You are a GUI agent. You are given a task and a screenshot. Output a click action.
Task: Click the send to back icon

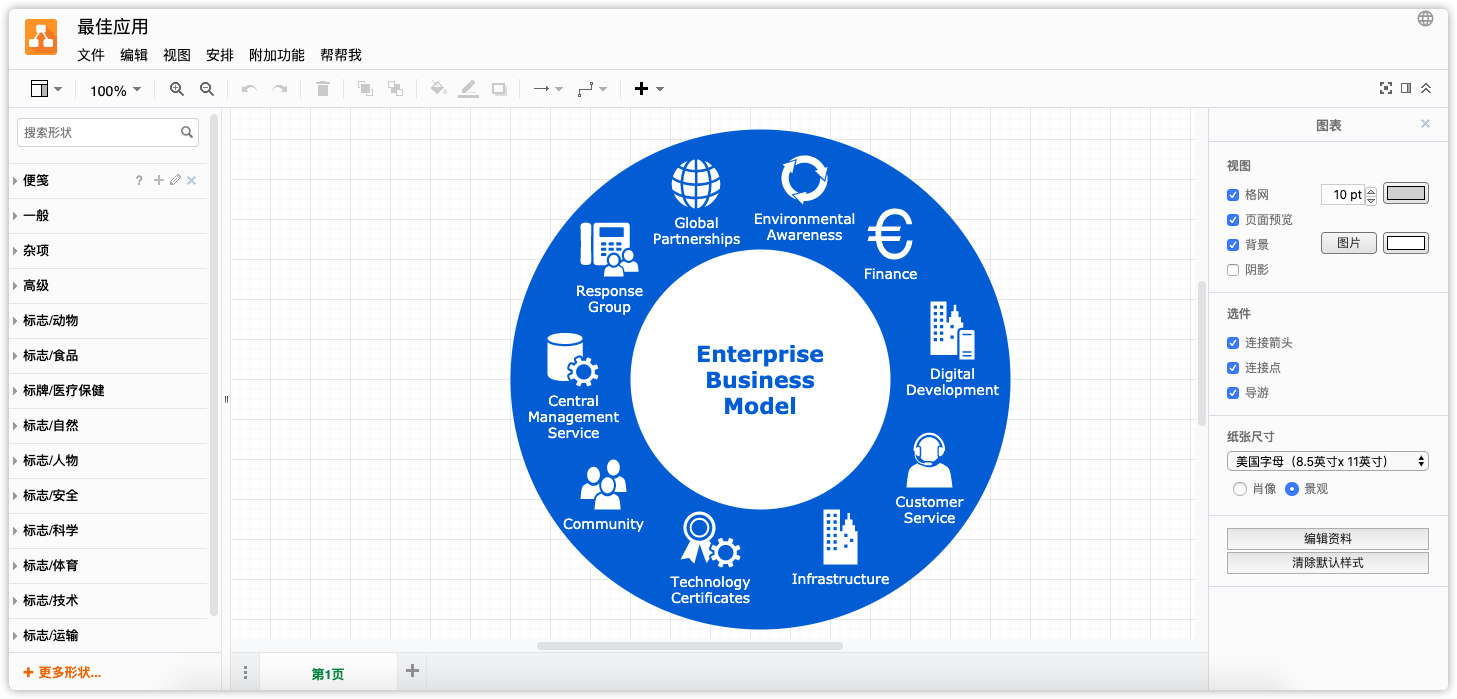[x=395, y=89]
